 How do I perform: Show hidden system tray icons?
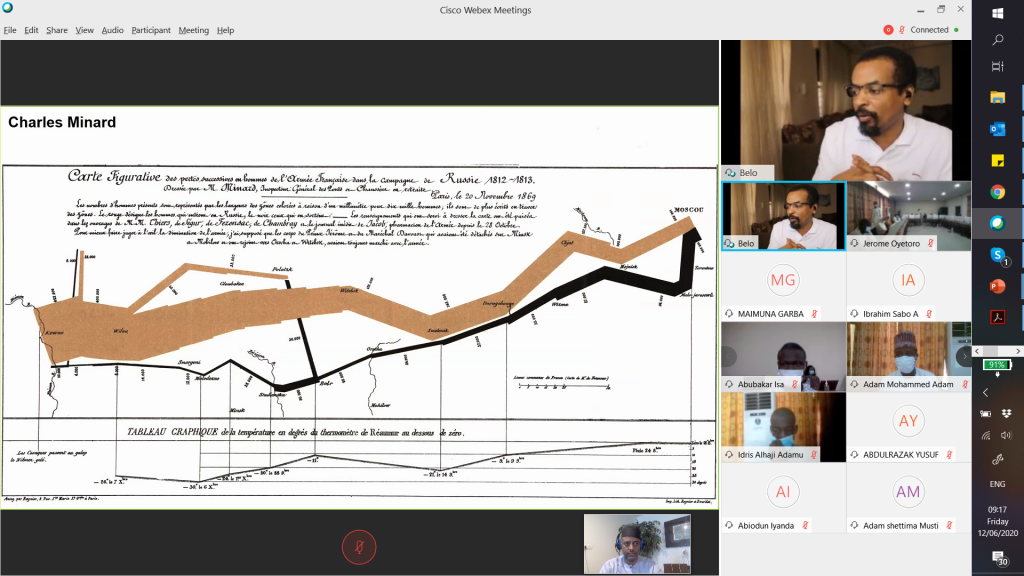pyautogui.click(x=985, y=392)
